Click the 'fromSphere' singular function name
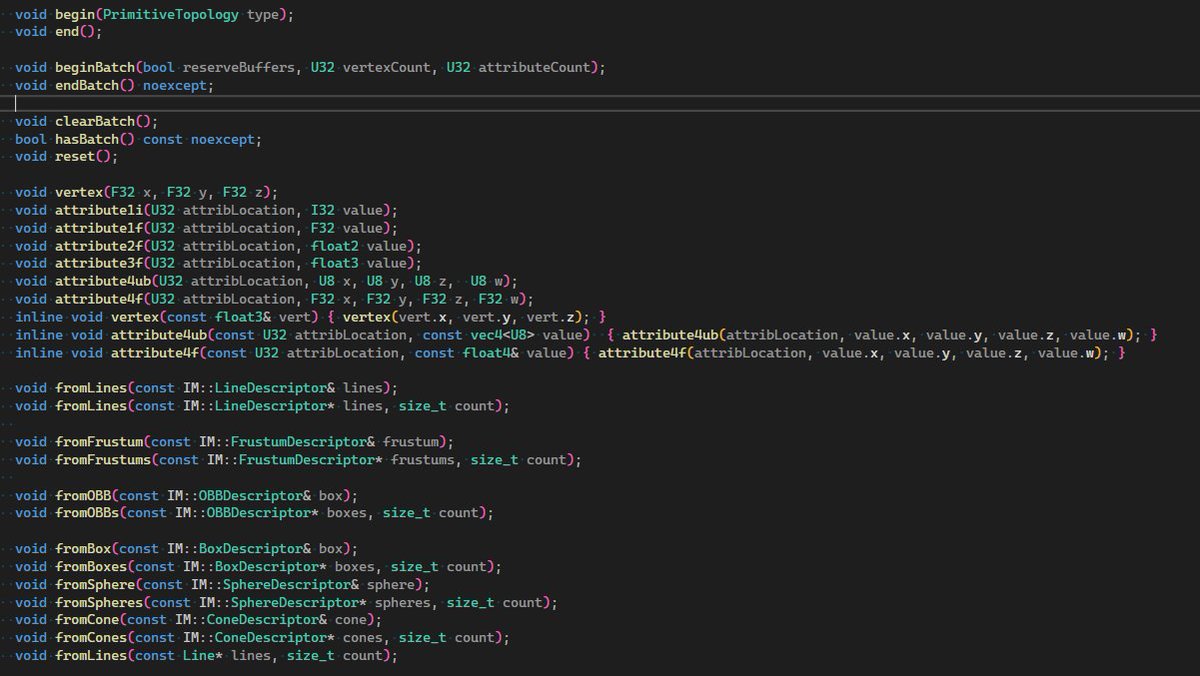 tap(95, 584)
